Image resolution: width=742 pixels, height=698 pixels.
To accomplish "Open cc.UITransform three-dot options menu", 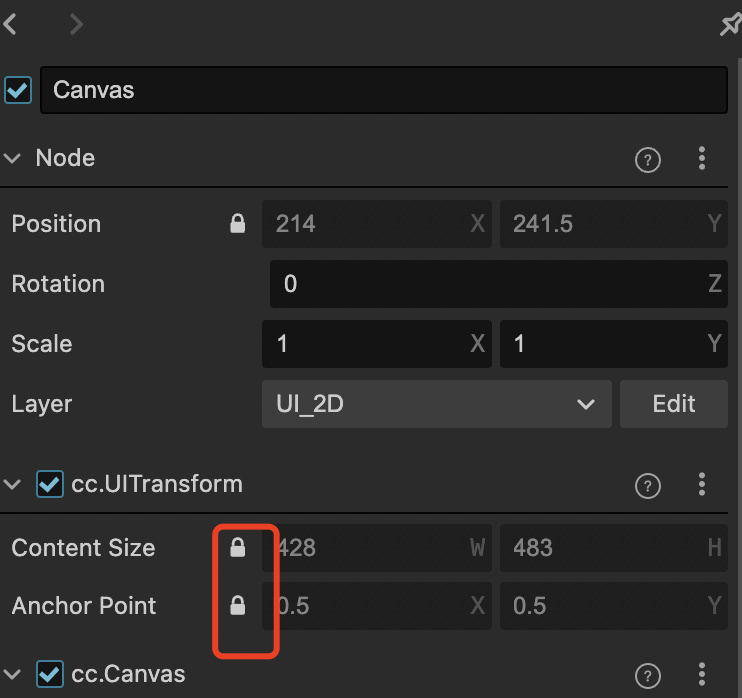I will click(x=702, y=485).
